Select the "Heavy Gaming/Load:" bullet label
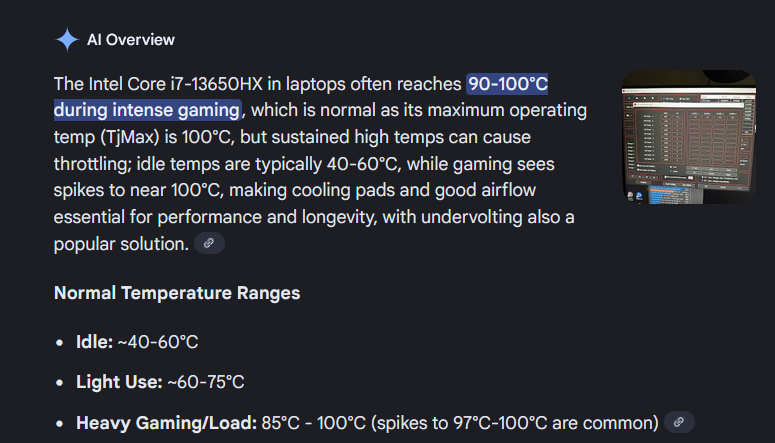775x443 pixels. pos(167,422)
